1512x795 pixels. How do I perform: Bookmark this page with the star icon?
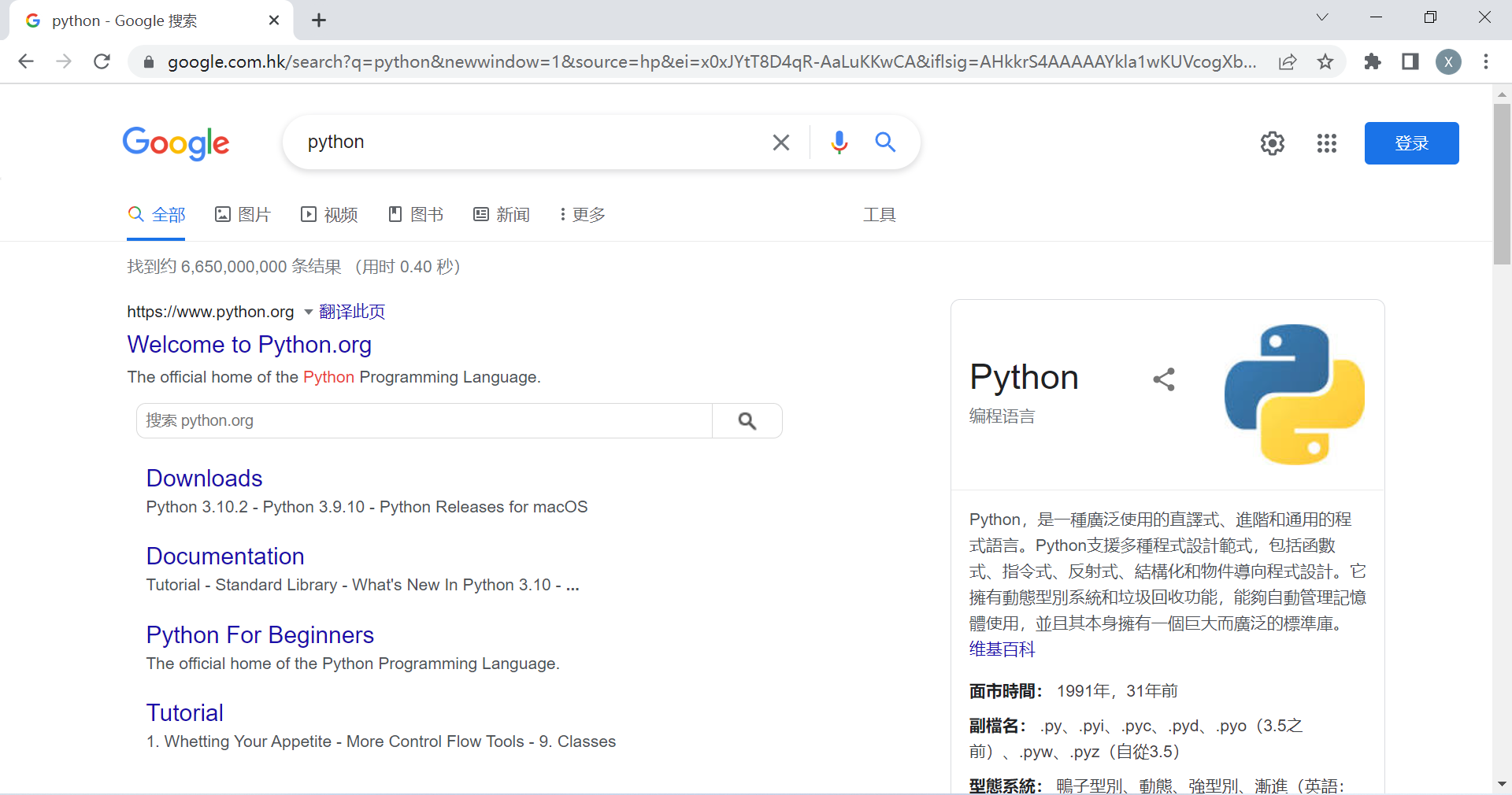click(1325, 61)
